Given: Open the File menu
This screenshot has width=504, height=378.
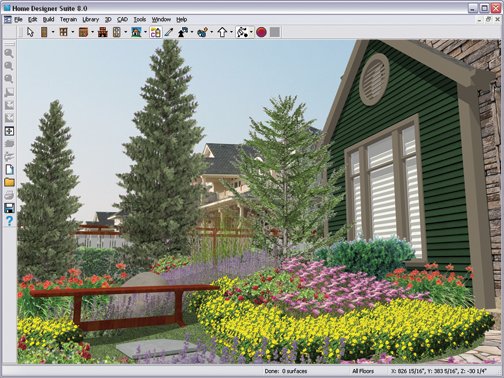Looking at the screenshot, I should [x=18, y=19].
